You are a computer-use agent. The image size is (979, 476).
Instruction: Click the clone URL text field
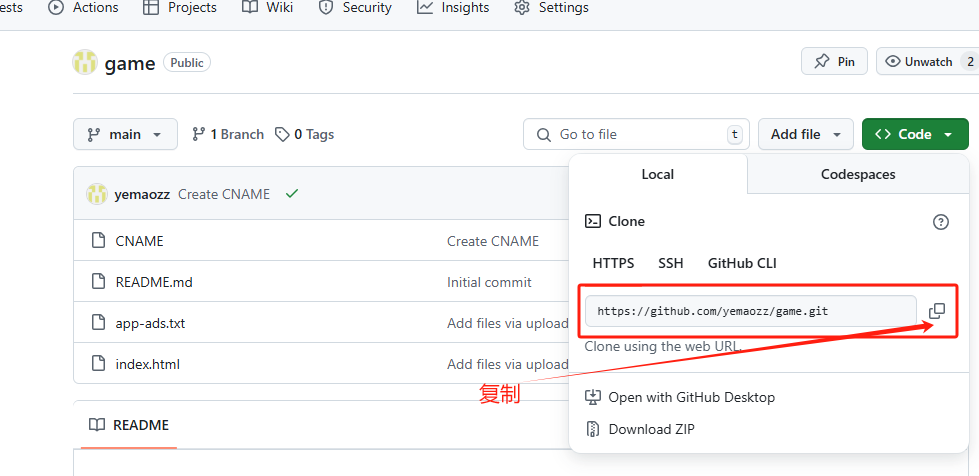click(750, 310)
